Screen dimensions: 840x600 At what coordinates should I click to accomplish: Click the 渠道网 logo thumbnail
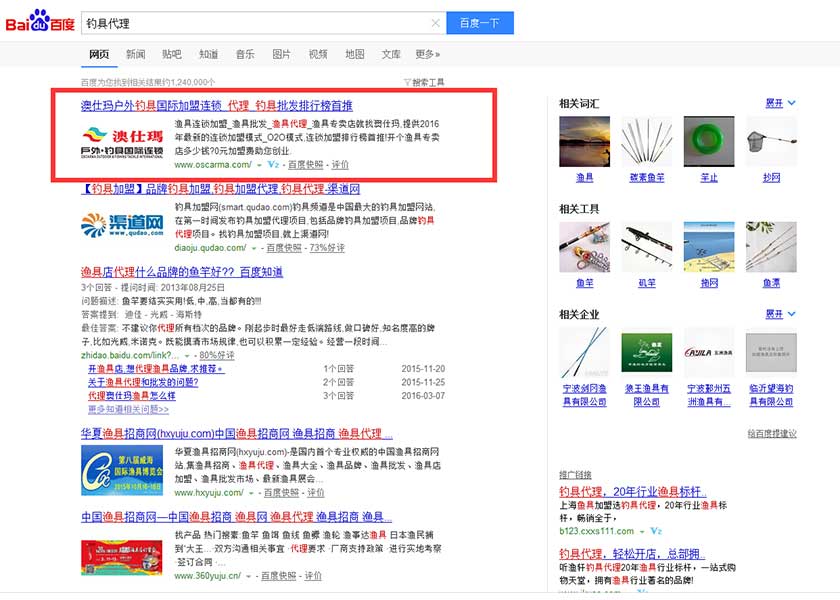pos(122,226)
